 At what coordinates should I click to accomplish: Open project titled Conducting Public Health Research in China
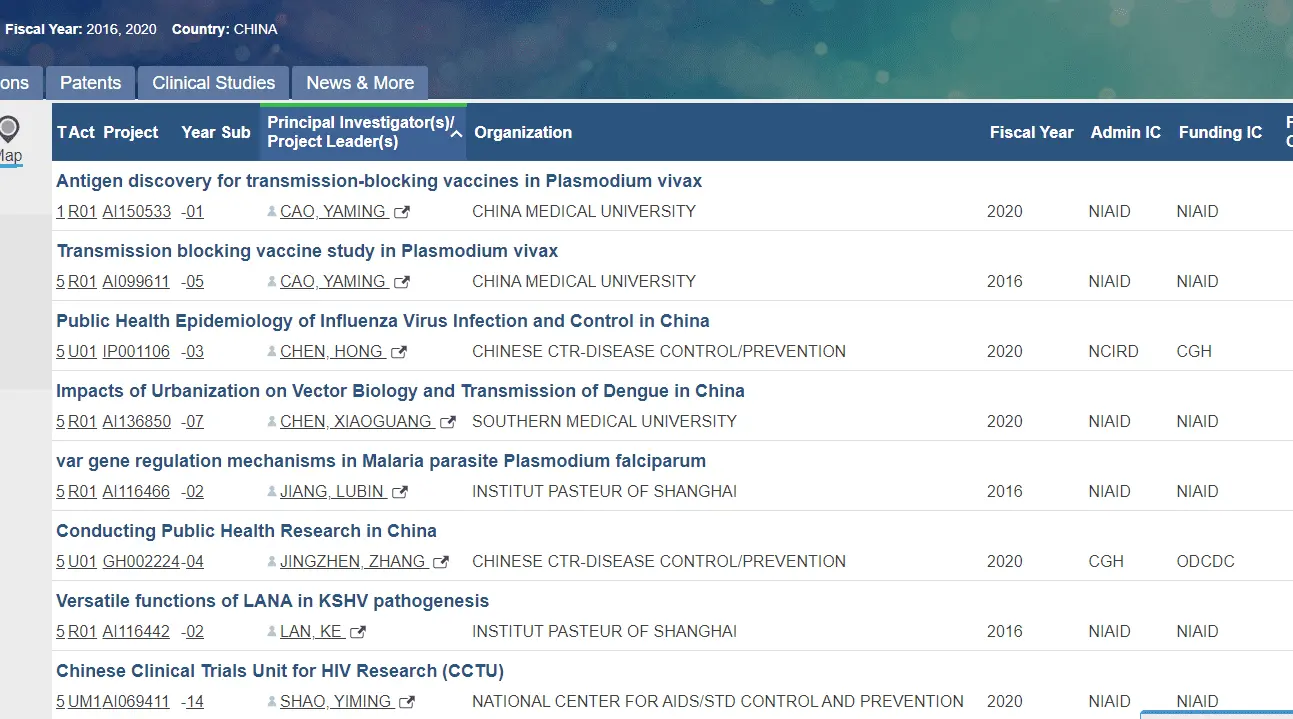[x=246, y=531]
